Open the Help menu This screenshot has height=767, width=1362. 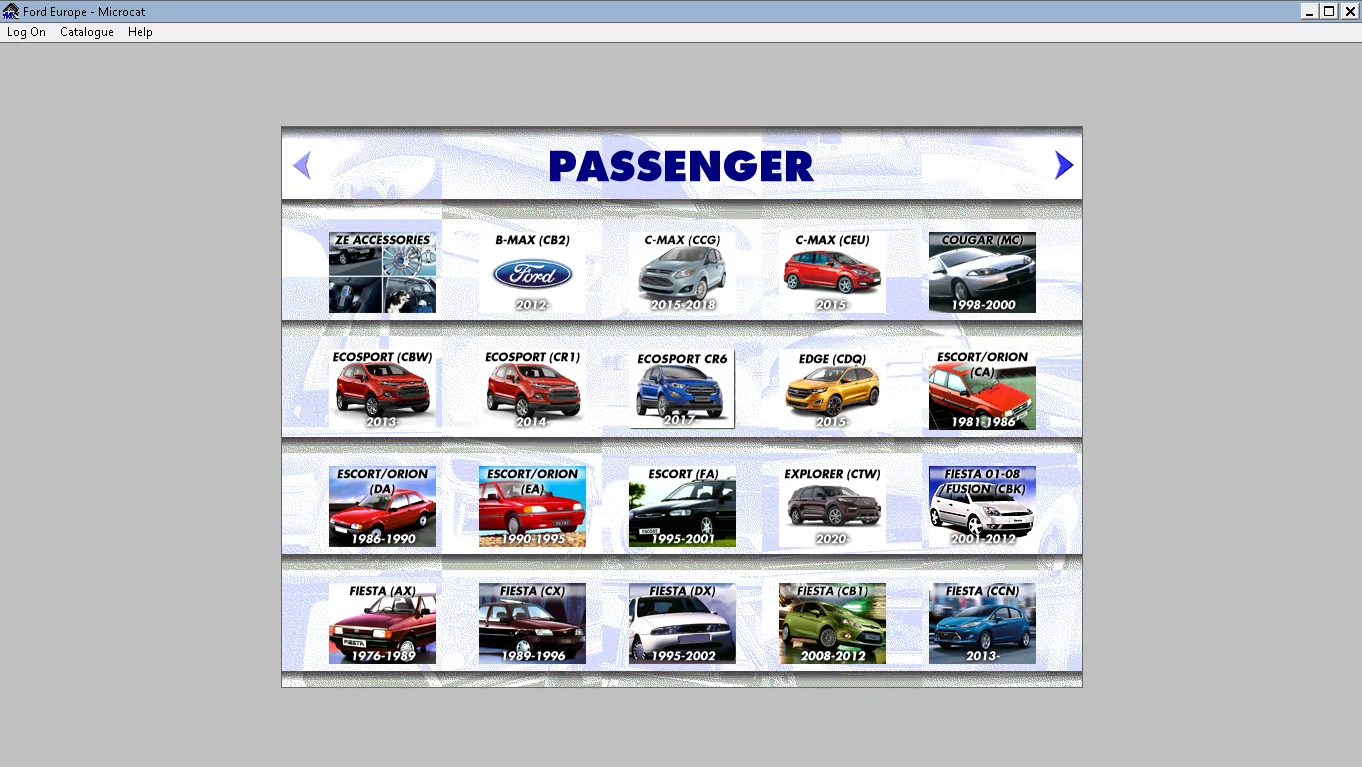(x=140, y=32)
